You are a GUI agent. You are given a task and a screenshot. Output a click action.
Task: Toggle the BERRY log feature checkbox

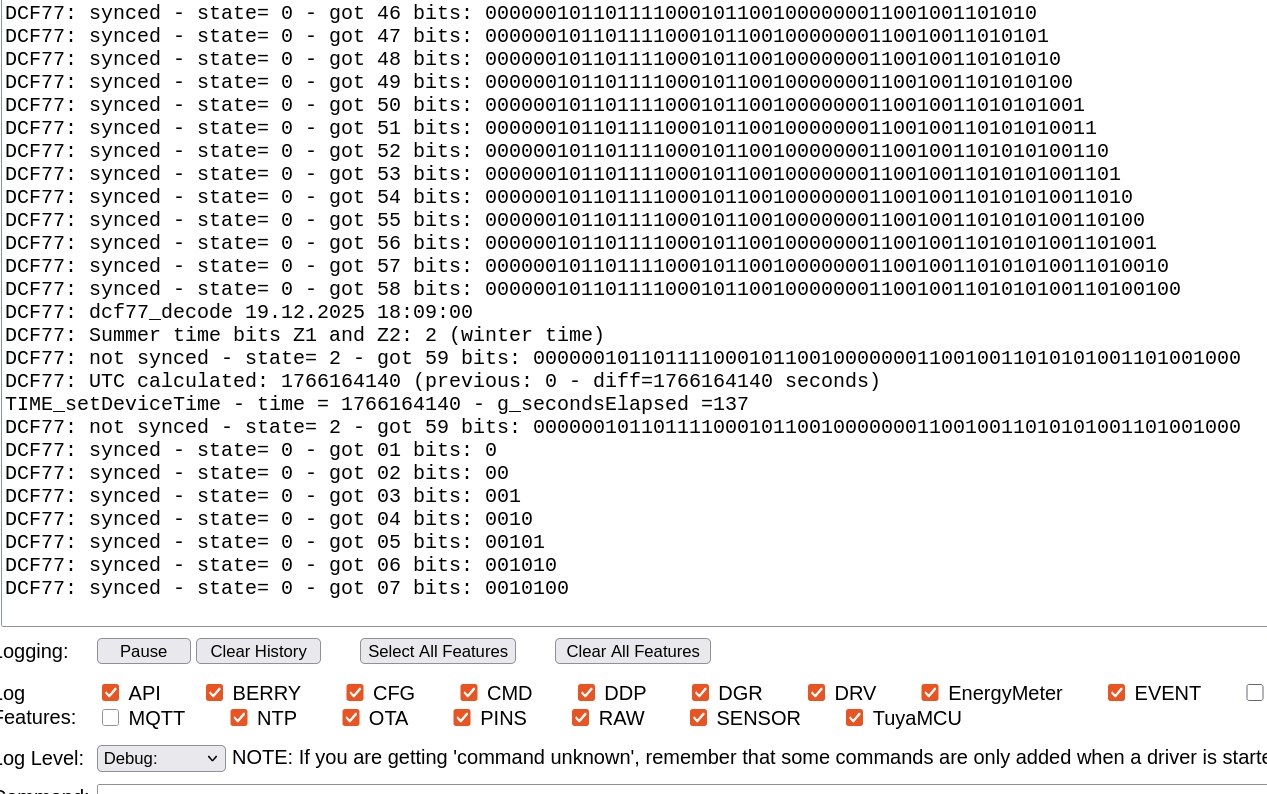coord(215,692)
